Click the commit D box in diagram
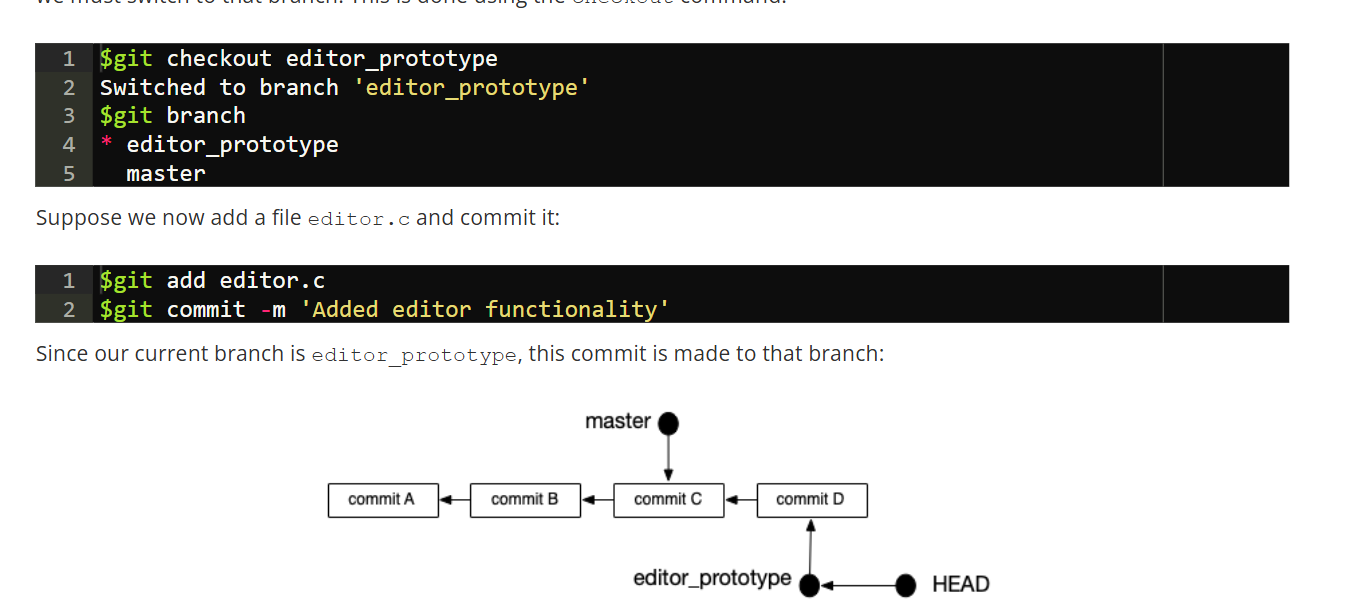This screenshot has height=612, width=1349. pyautogui.click(x=811, y=500)
